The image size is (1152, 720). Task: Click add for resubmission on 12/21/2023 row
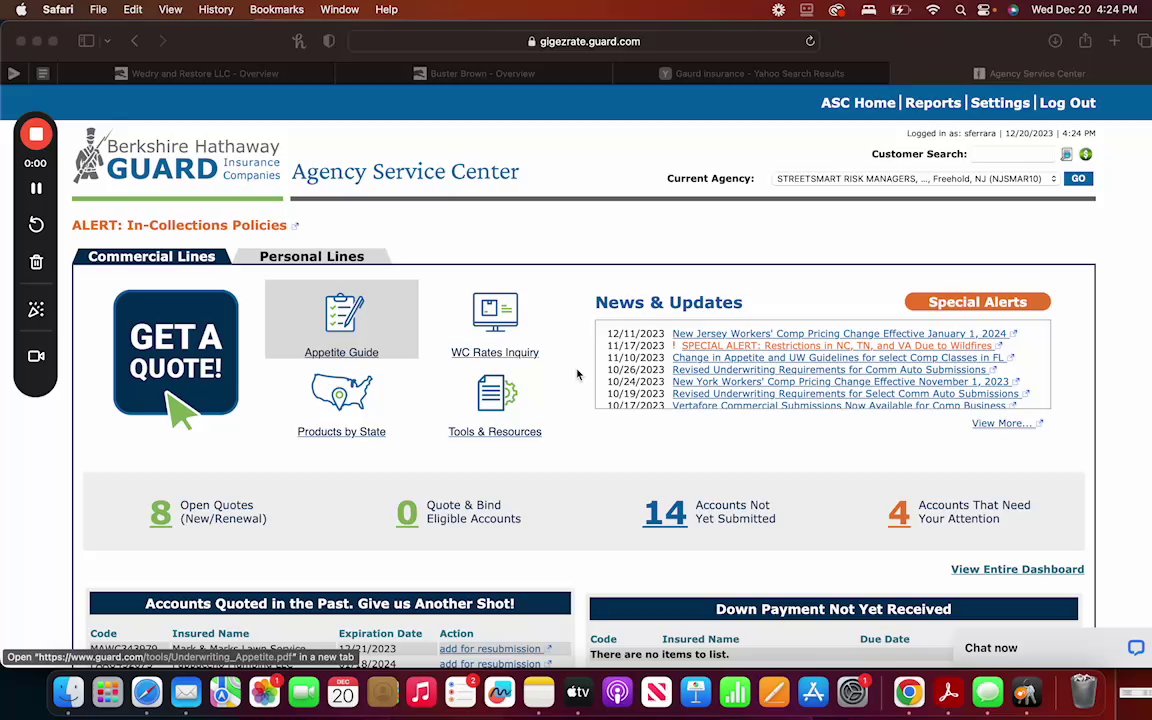pos(490,649)
